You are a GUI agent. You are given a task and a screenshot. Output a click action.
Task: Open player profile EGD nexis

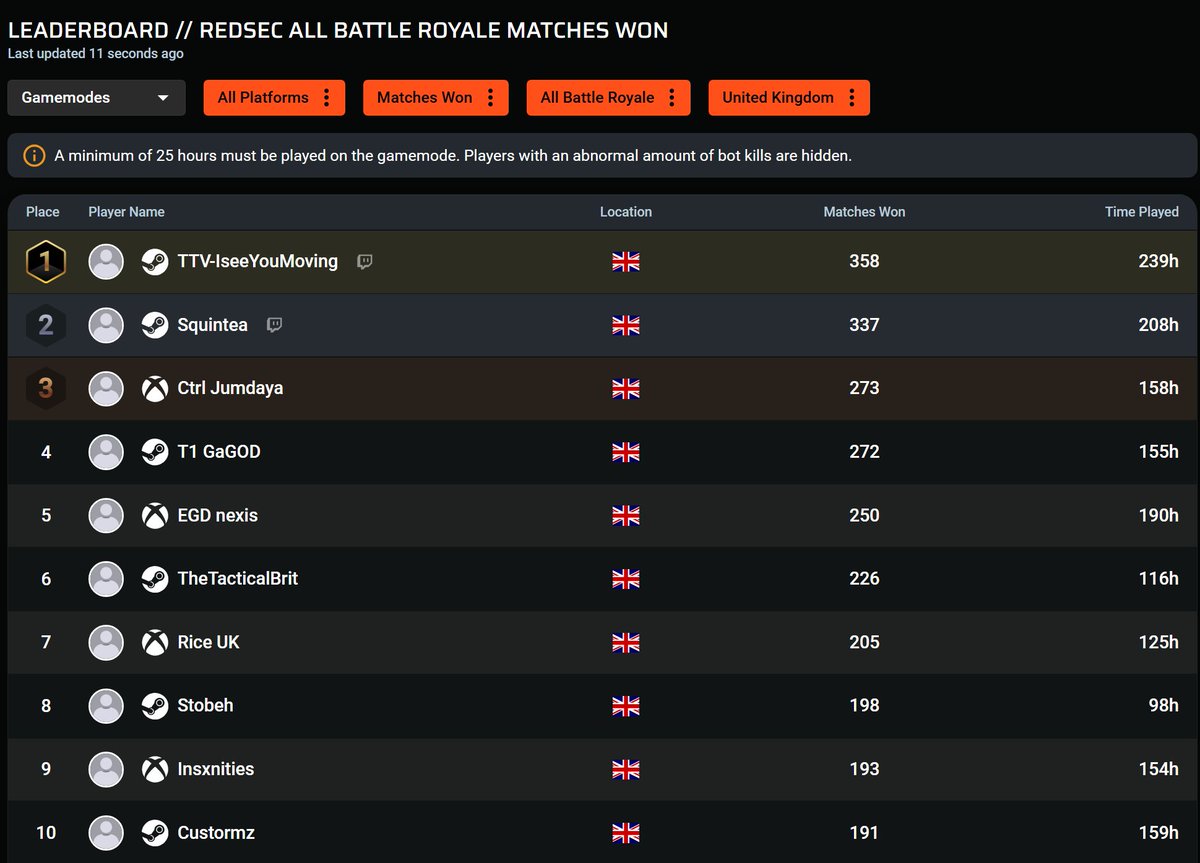pos(218,515)
